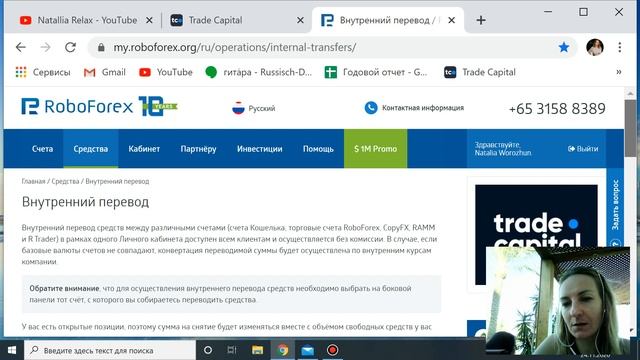Go back with the browser back arrow
The image size is (640, 360).
point(21,47)
